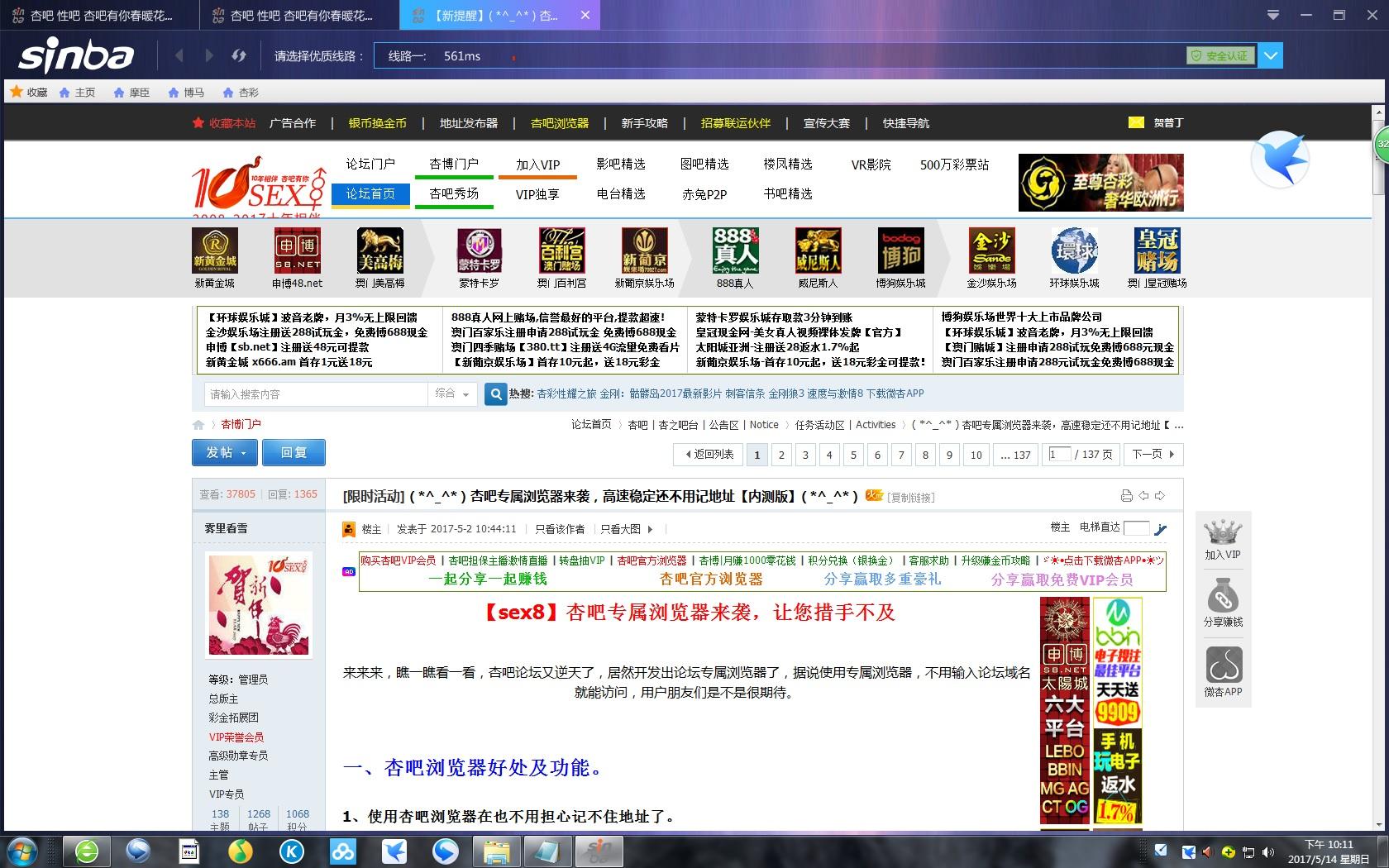The image size is (1389, 868).
Task: Click the 威尼斯人 icon
Action: click(819, 250)
